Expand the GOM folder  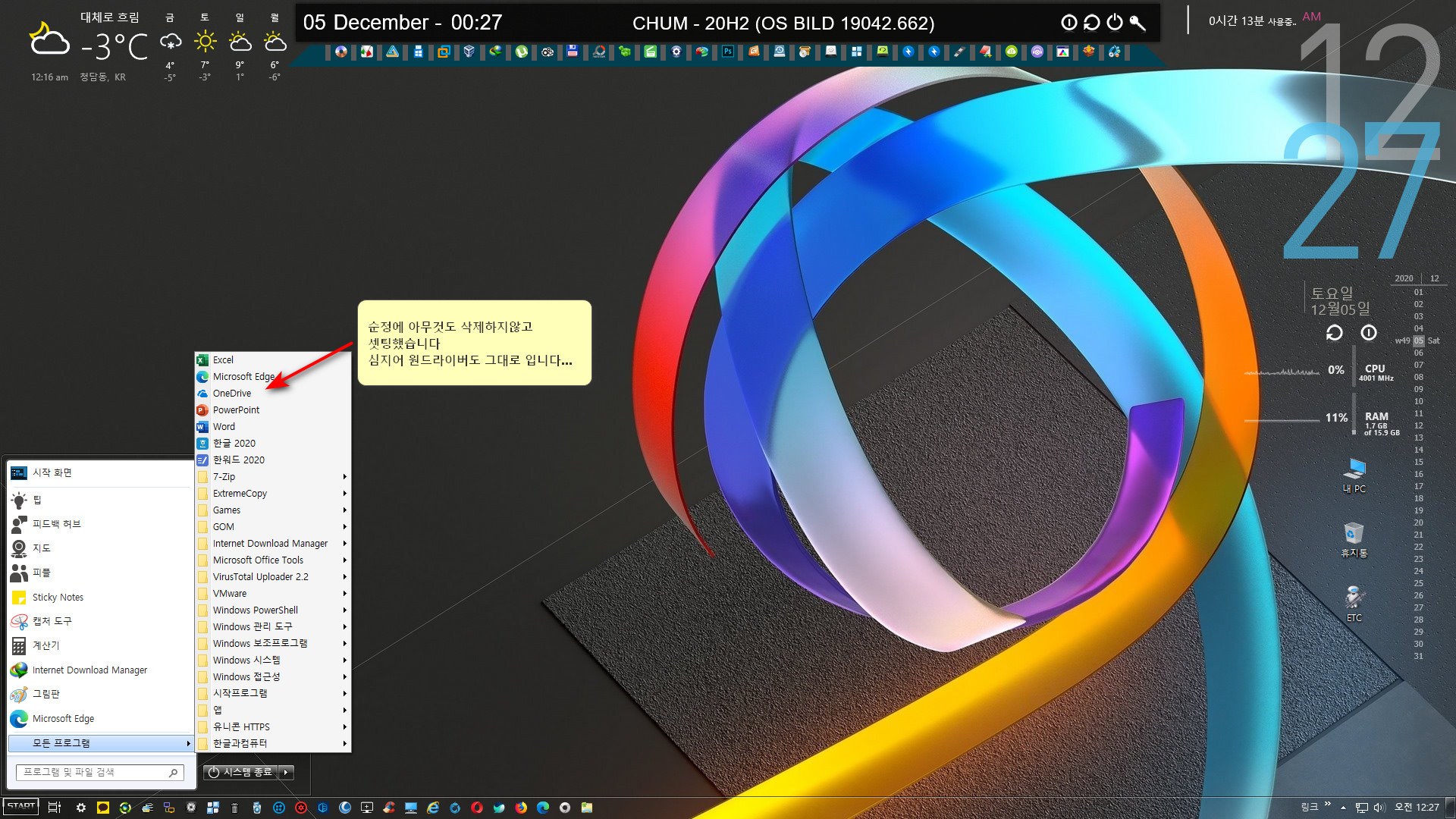coord(273,527)
